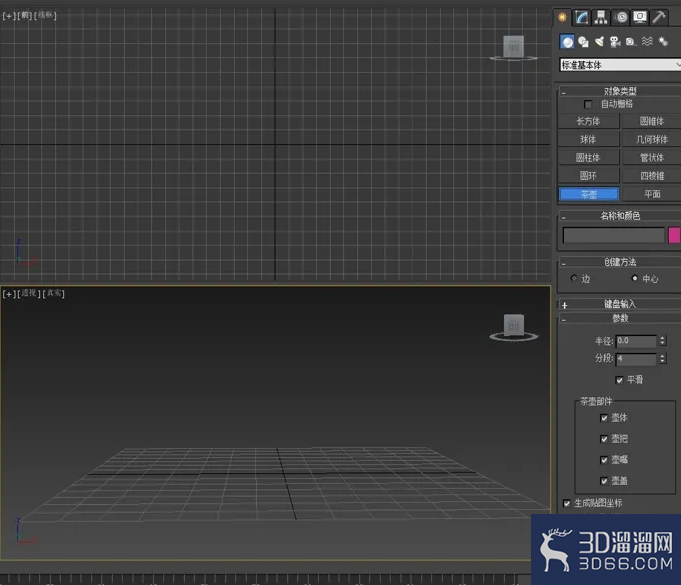Click the ViewCube compass ring in perspective view
The width and height of the screenshot is (681, 585).
coord(514,337)
